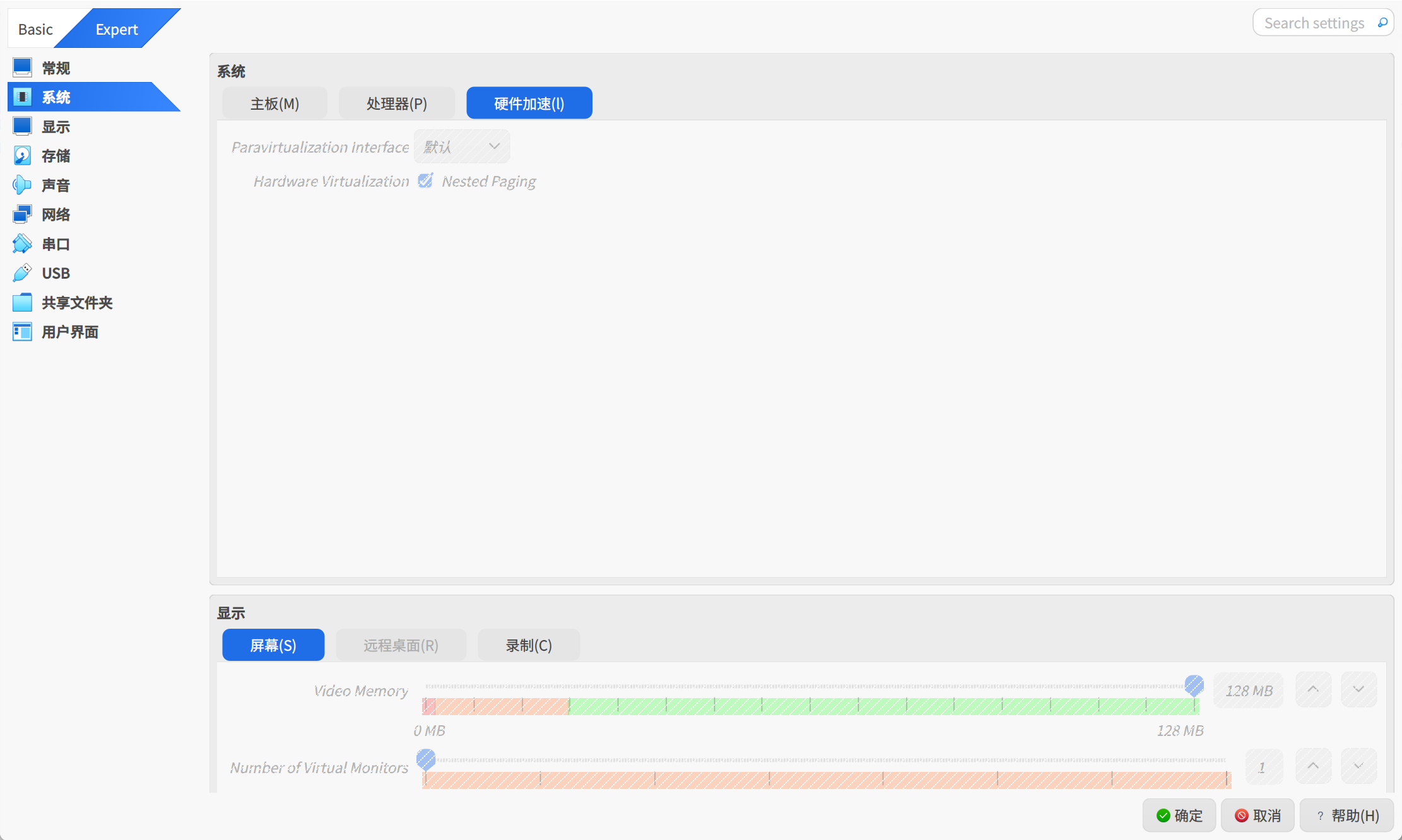Open the USB settings icon
The width and height of the screenshot is (1402, 840).
point(22,273)
